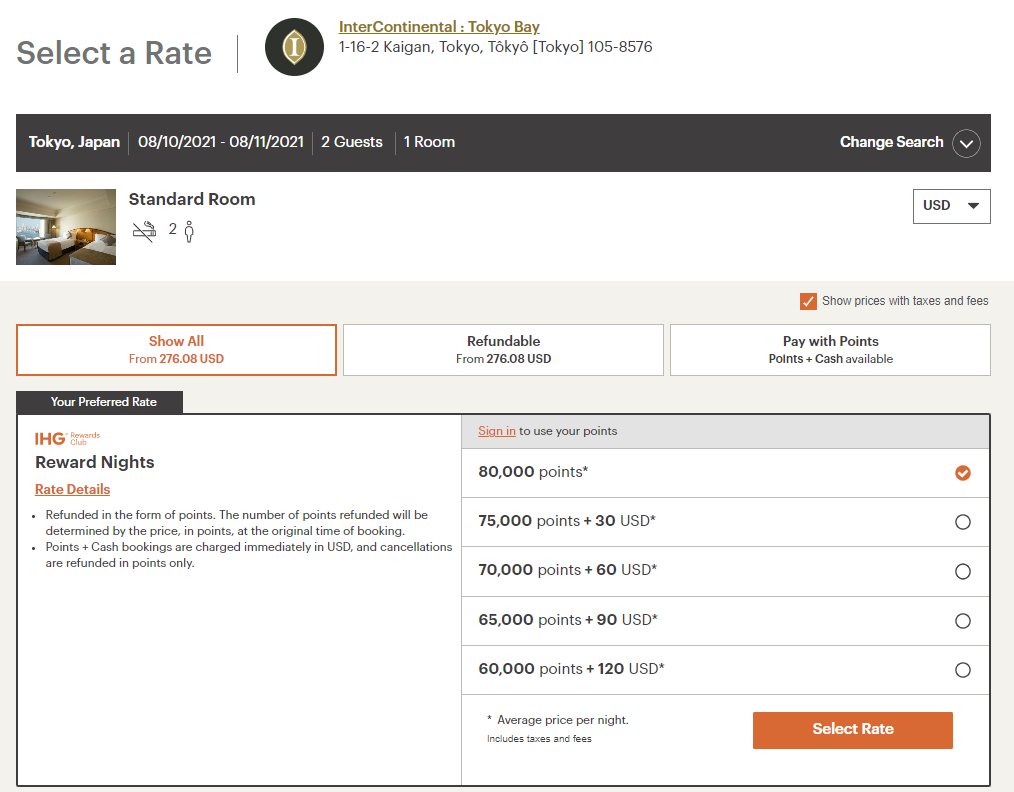Click the Show All rate filter
This screenshot has height=792, width=1014.
click(x=176, y=349)
